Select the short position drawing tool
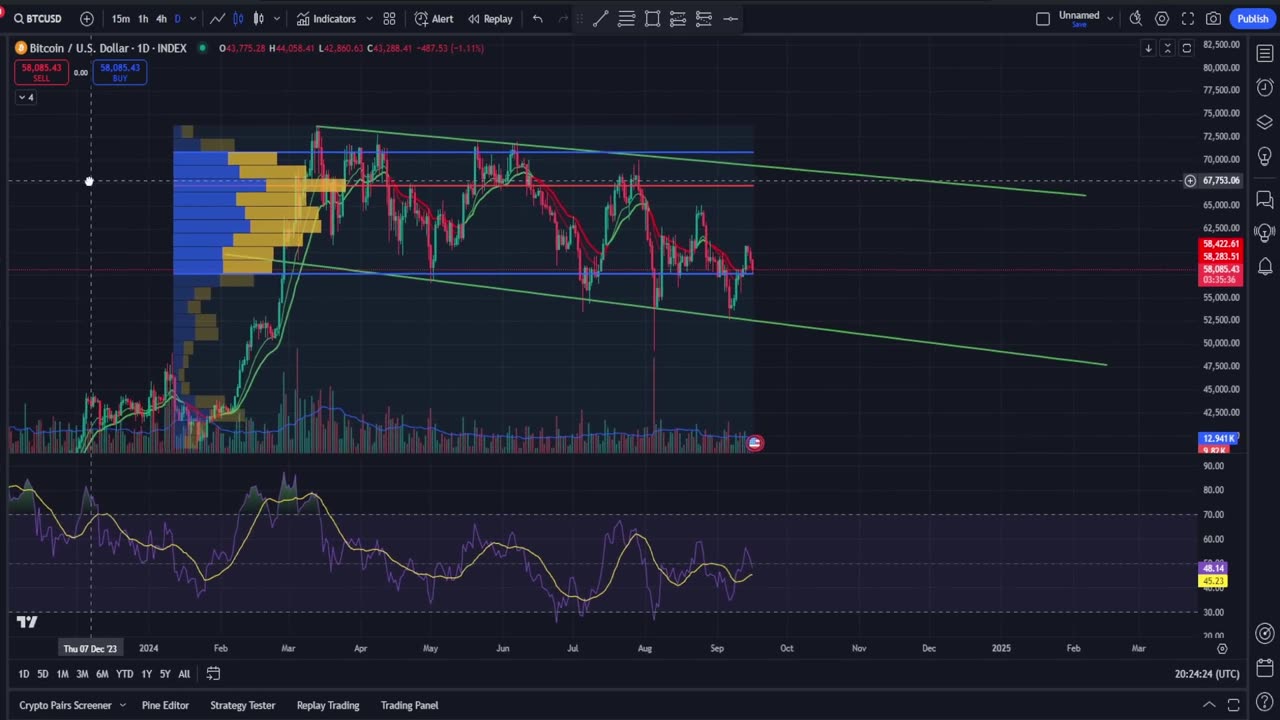 tap(704, 19)
